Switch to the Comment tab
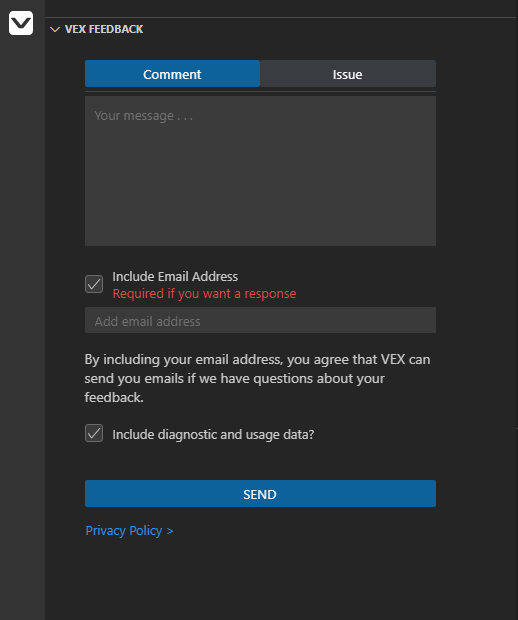This screenshot has width=518, height=620. point(172,74)
